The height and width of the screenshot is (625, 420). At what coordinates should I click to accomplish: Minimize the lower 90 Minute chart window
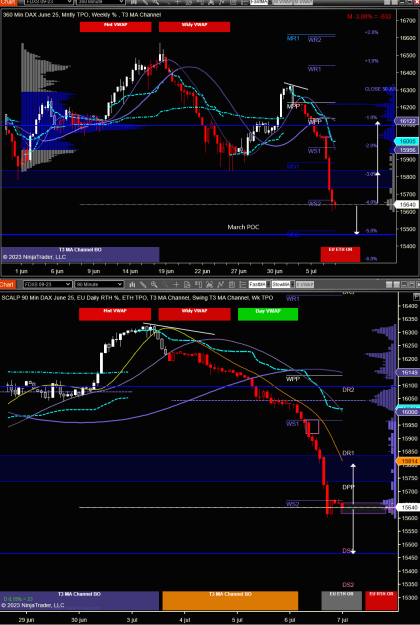point(404,284)
